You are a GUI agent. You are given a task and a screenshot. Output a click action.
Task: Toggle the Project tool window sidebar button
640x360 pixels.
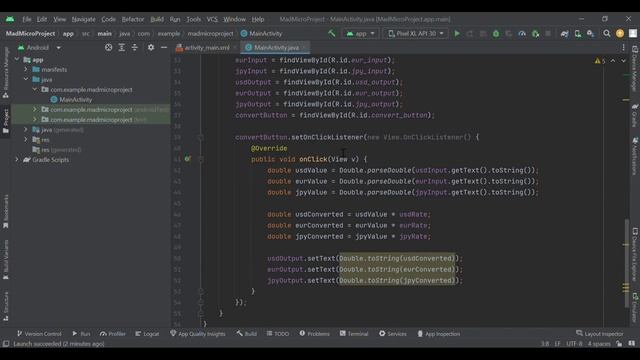click(6, 121)
